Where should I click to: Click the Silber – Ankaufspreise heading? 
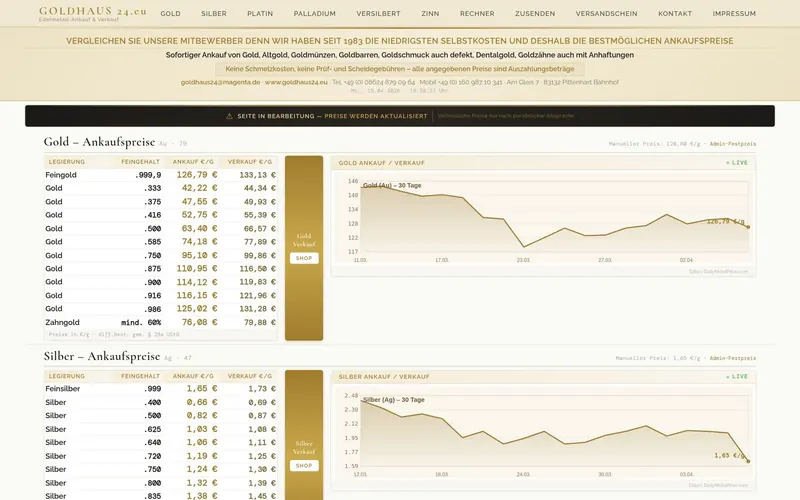pyautogui.click(x=102, y=356)
